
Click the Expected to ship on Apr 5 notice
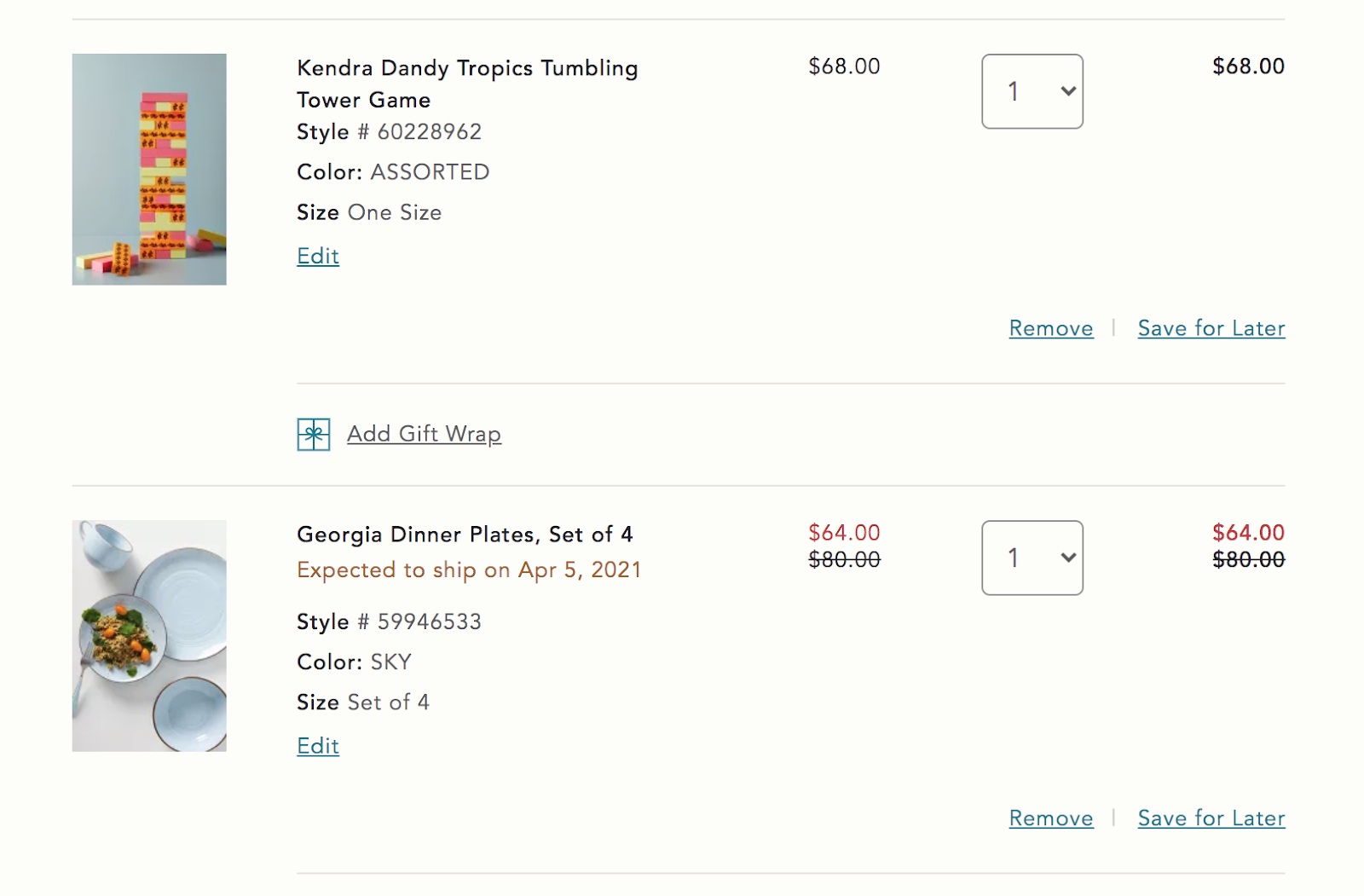(x=469, y=569)
